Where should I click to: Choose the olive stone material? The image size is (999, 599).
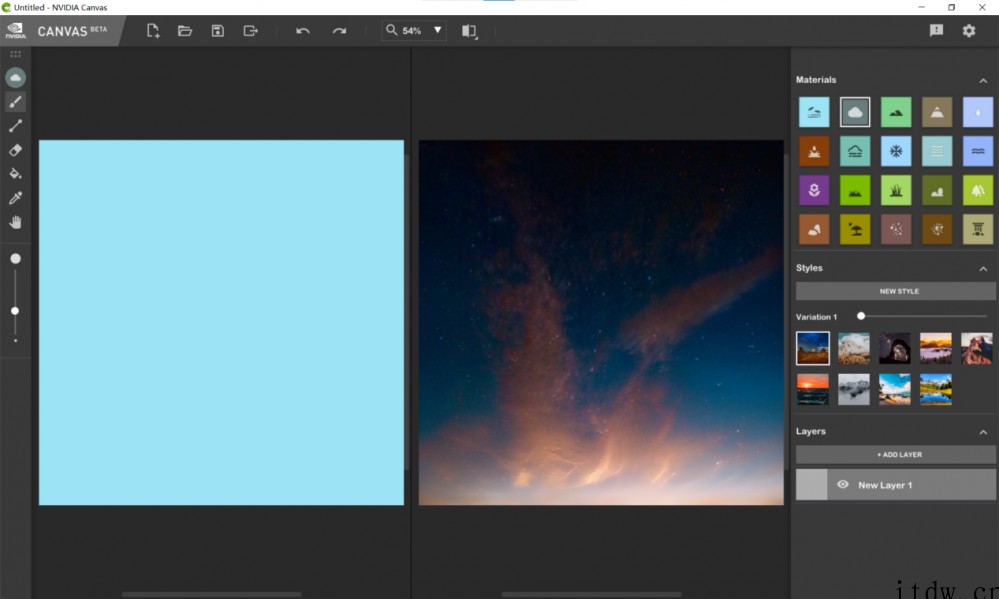937,191
